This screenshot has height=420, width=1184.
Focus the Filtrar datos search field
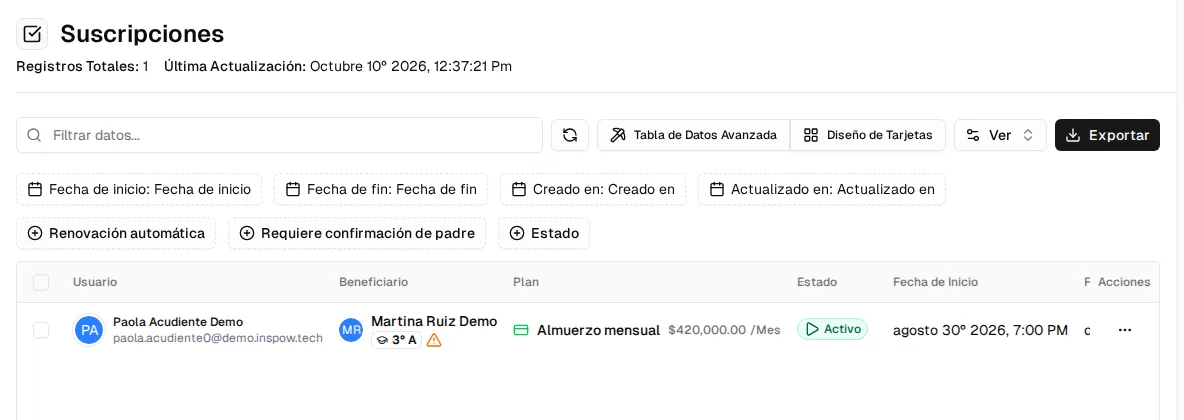click(x=279, y=135)
